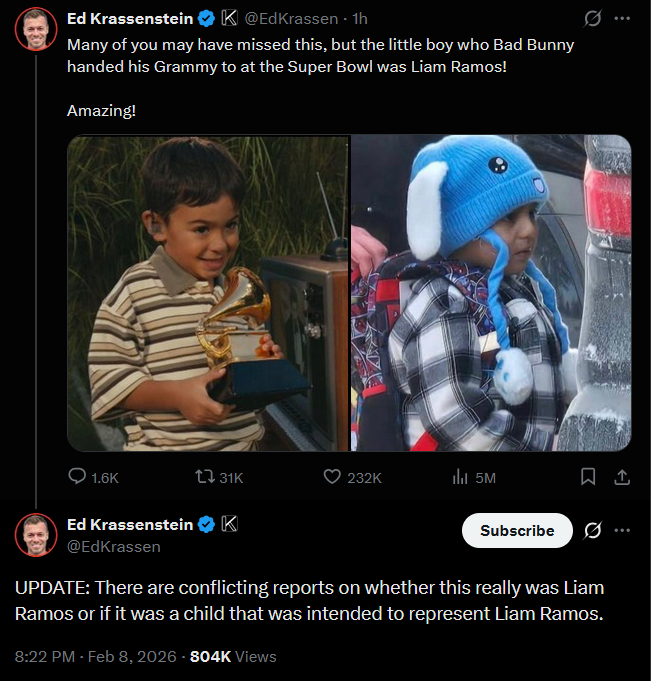Click the 1h timestamp of the top tweet
The height and width of the screenshot is (681, 651).
[360, 19]
